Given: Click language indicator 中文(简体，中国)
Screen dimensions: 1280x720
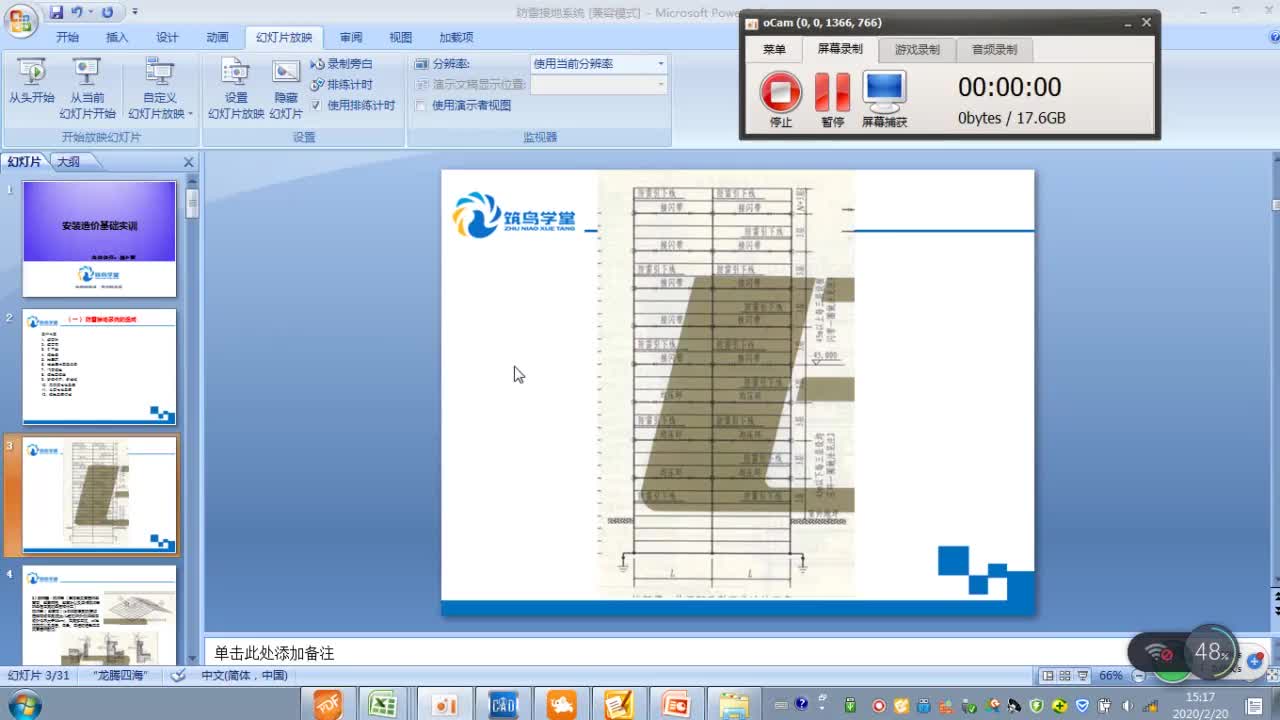Looking at the screenshot, I should tap(244, 675).
